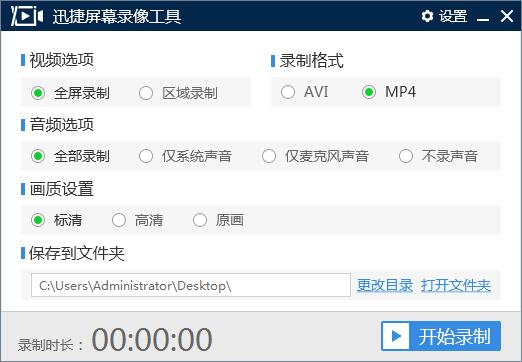Select 区域录制 region recording
The height and width of the screenshot is (362, 522).
point(178,93)
